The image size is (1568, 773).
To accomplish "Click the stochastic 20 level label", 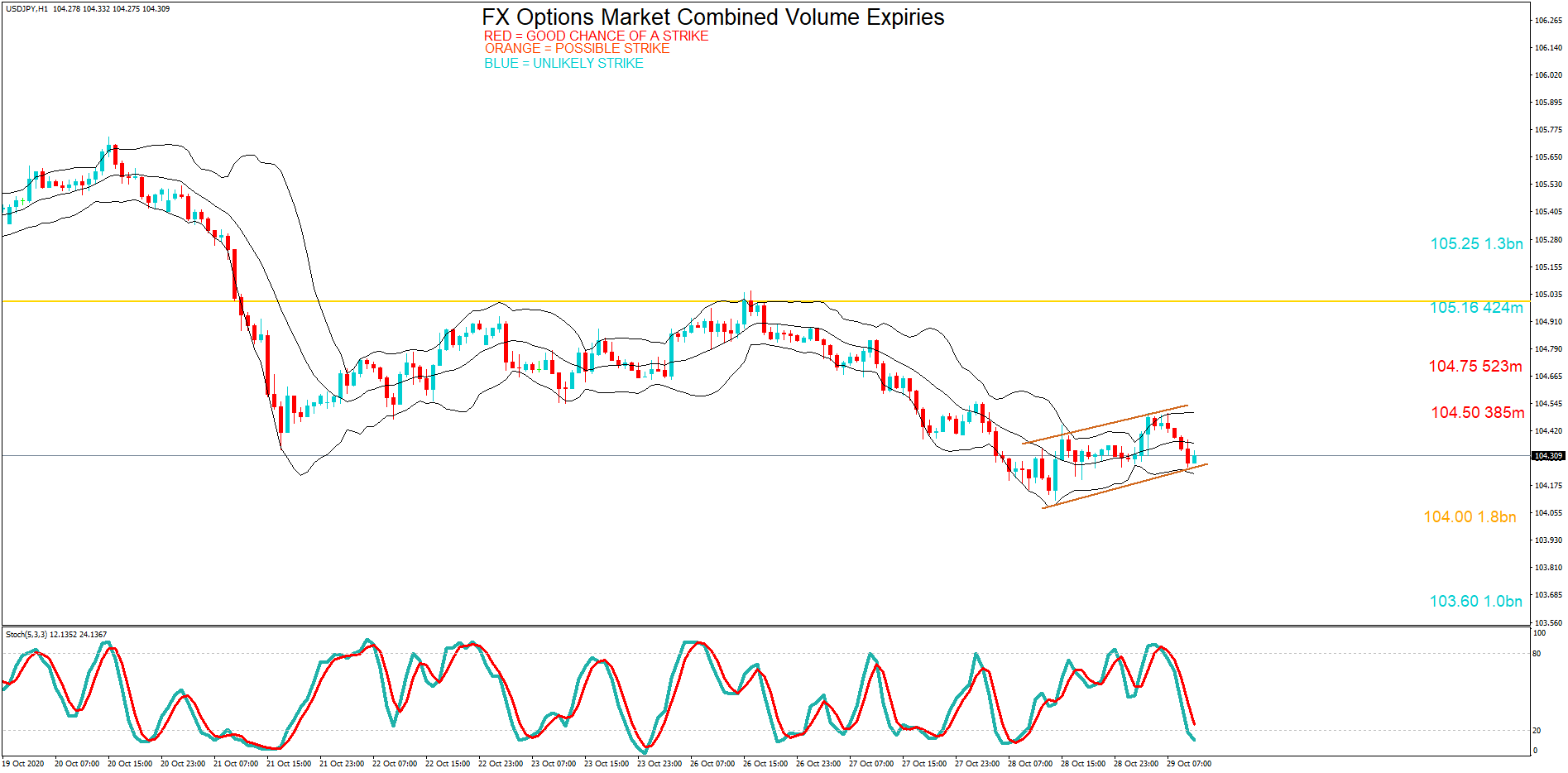I will 1537,730.
